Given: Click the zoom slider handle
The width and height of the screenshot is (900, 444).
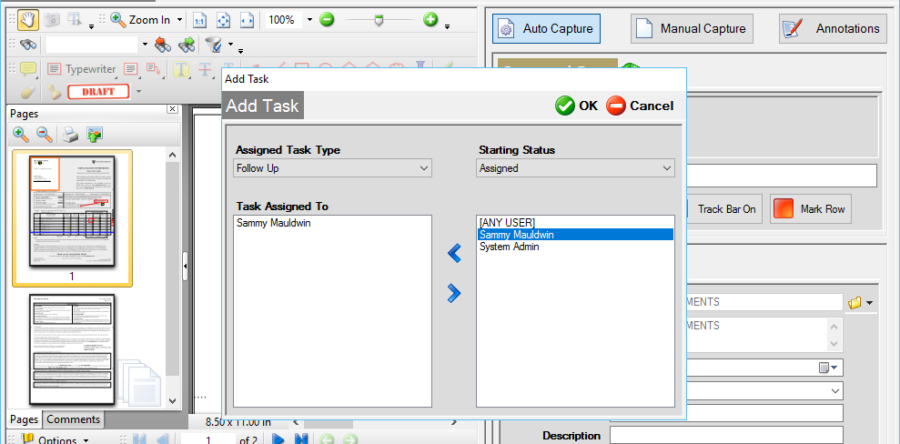Looking at the screenshot, I should click(378, 21).
